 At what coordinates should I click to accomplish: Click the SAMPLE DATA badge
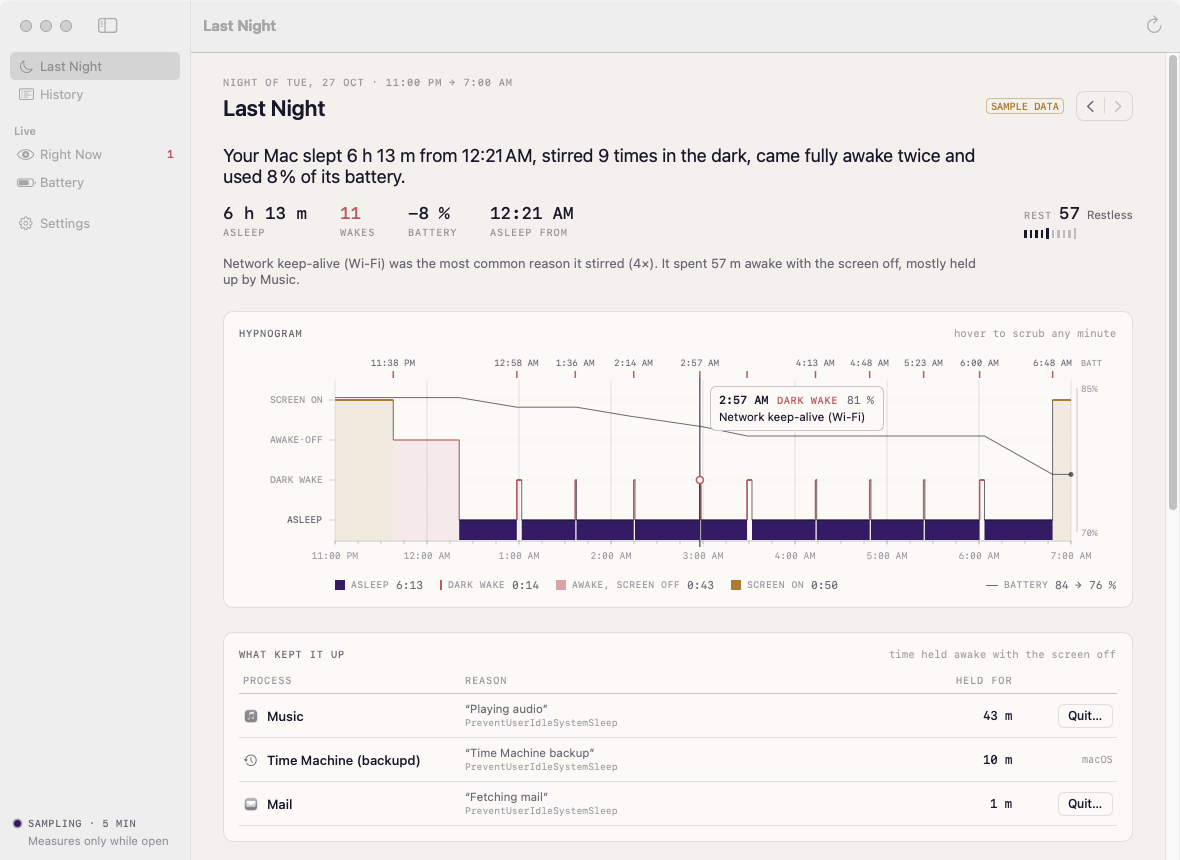pos(1024,106)
